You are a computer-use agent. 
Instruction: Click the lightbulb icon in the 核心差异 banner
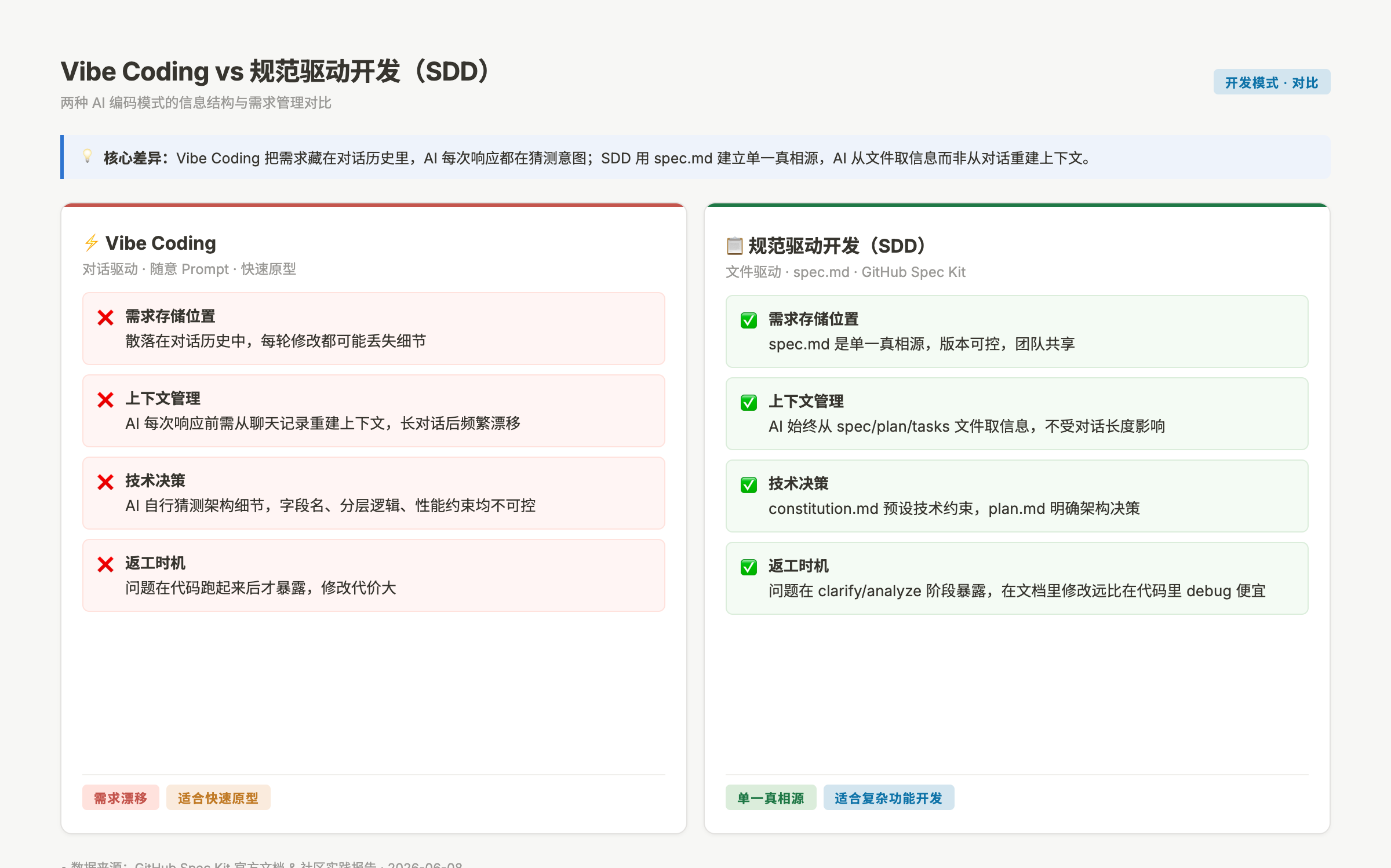(x=88, y=156)
